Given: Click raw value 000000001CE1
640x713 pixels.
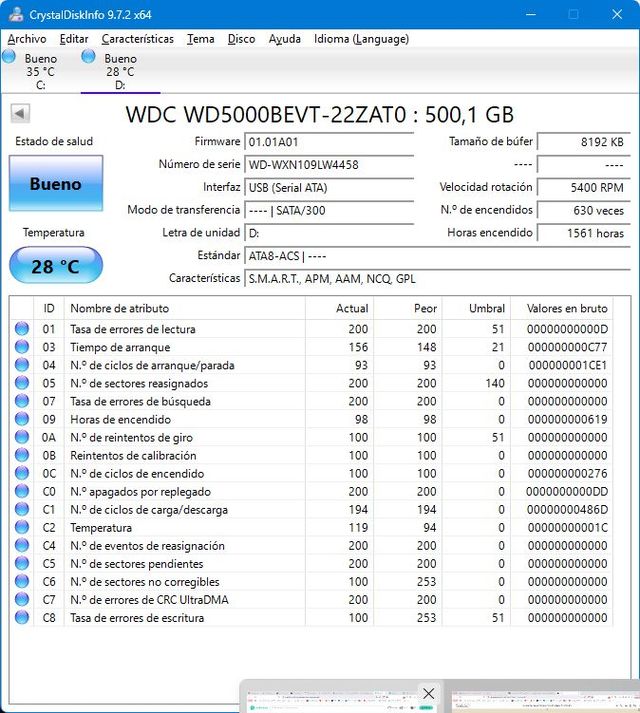Looking at the screenshot, I should coord(568,365).
